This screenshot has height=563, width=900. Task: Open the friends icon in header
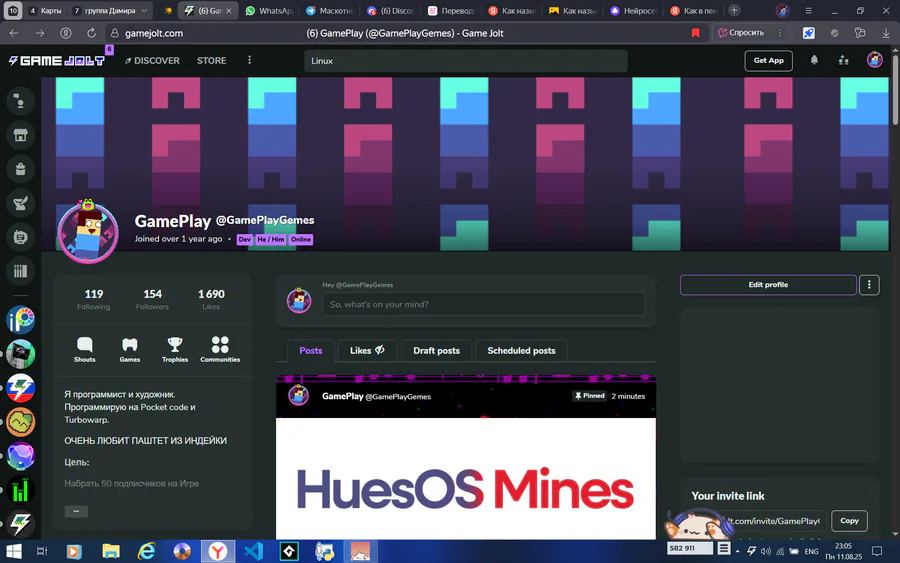(843, 60)
